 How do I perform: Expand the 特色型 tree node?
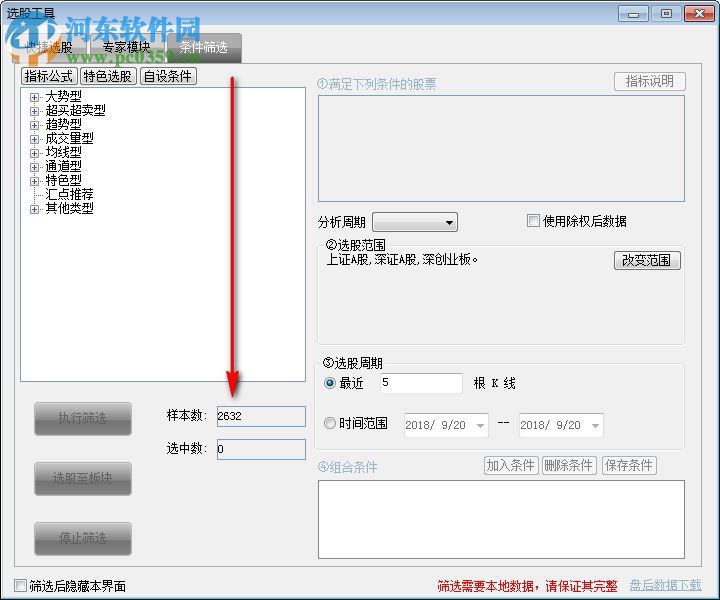(34, 181)
